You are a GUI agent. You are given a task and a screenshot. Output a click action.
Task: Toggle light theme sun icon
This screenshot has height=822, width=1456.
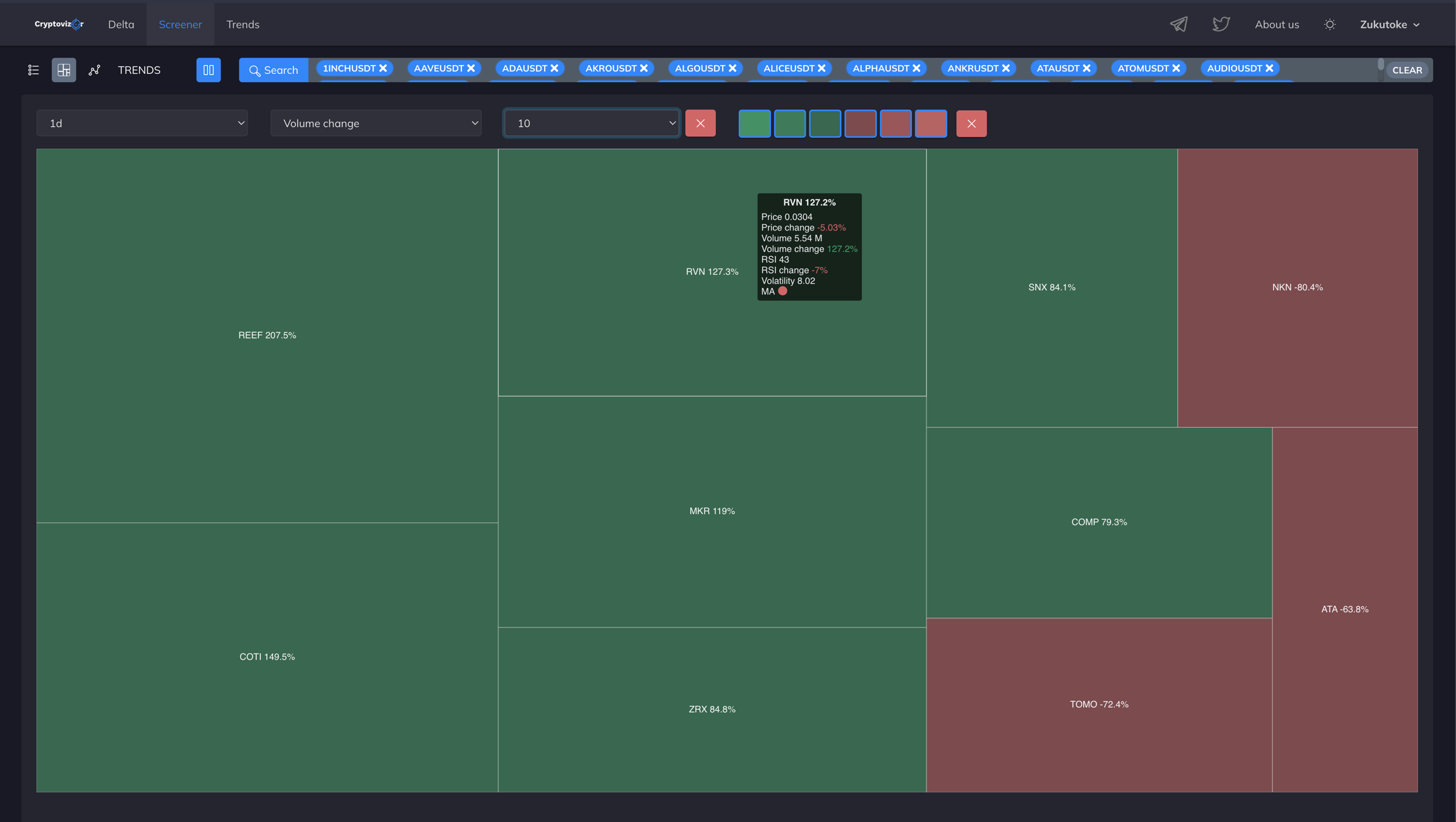pyautogui.click(x=1330, y=24)
